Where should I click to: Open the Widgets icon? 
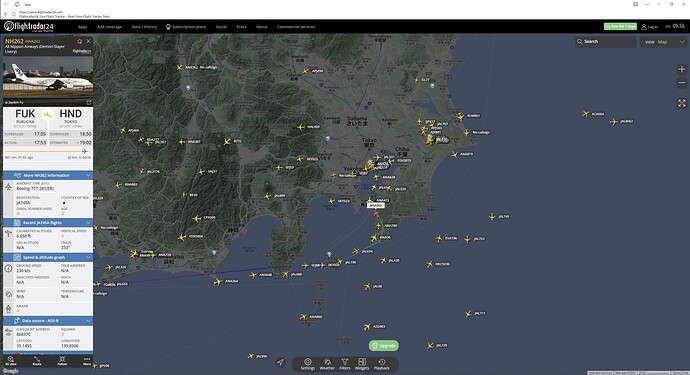(362, 364)
